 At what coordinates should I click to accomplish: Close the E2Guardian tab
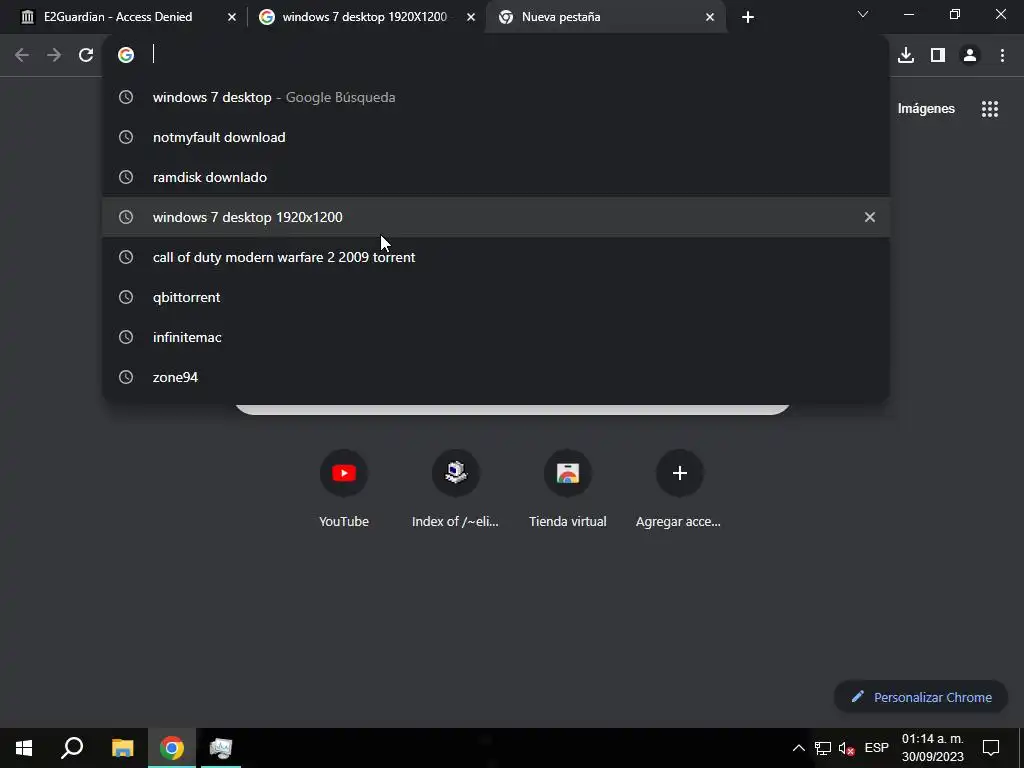pyautogui.click(x=231, y=17)
